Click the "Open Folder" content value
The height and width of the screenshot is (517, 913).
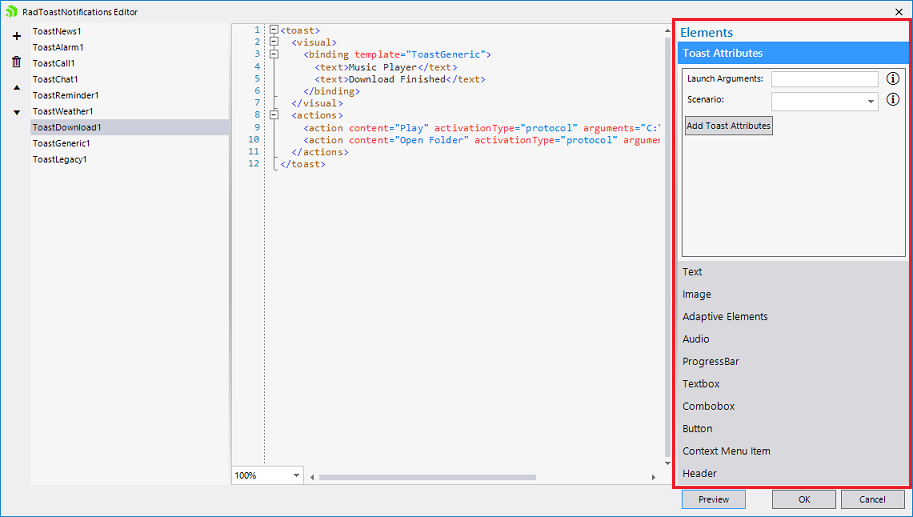431,140
